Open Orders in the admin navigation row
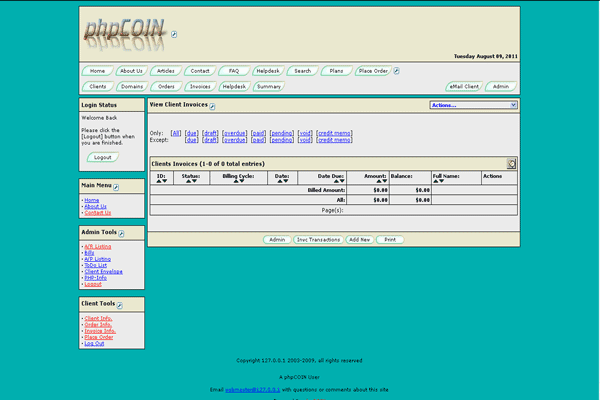600x400 pixels. (166, 87)
